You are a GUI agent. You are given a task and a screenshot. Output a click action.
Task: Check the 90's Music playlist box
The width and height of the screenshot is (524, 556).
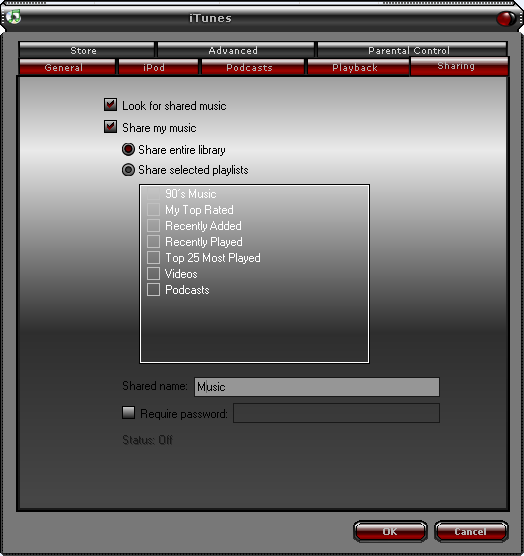pos(153,194)
